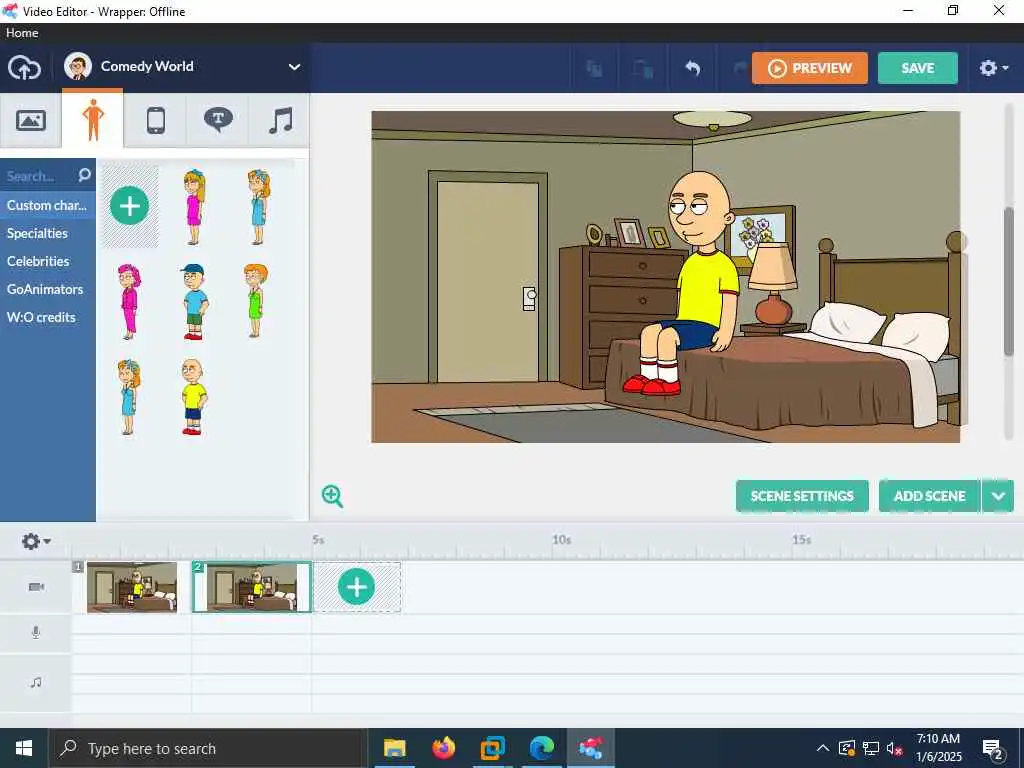Image resolution: width=1024 pixels, height=768 pixels.
Task: Open Microsoft Edge from taskbar
Action: 541,748
